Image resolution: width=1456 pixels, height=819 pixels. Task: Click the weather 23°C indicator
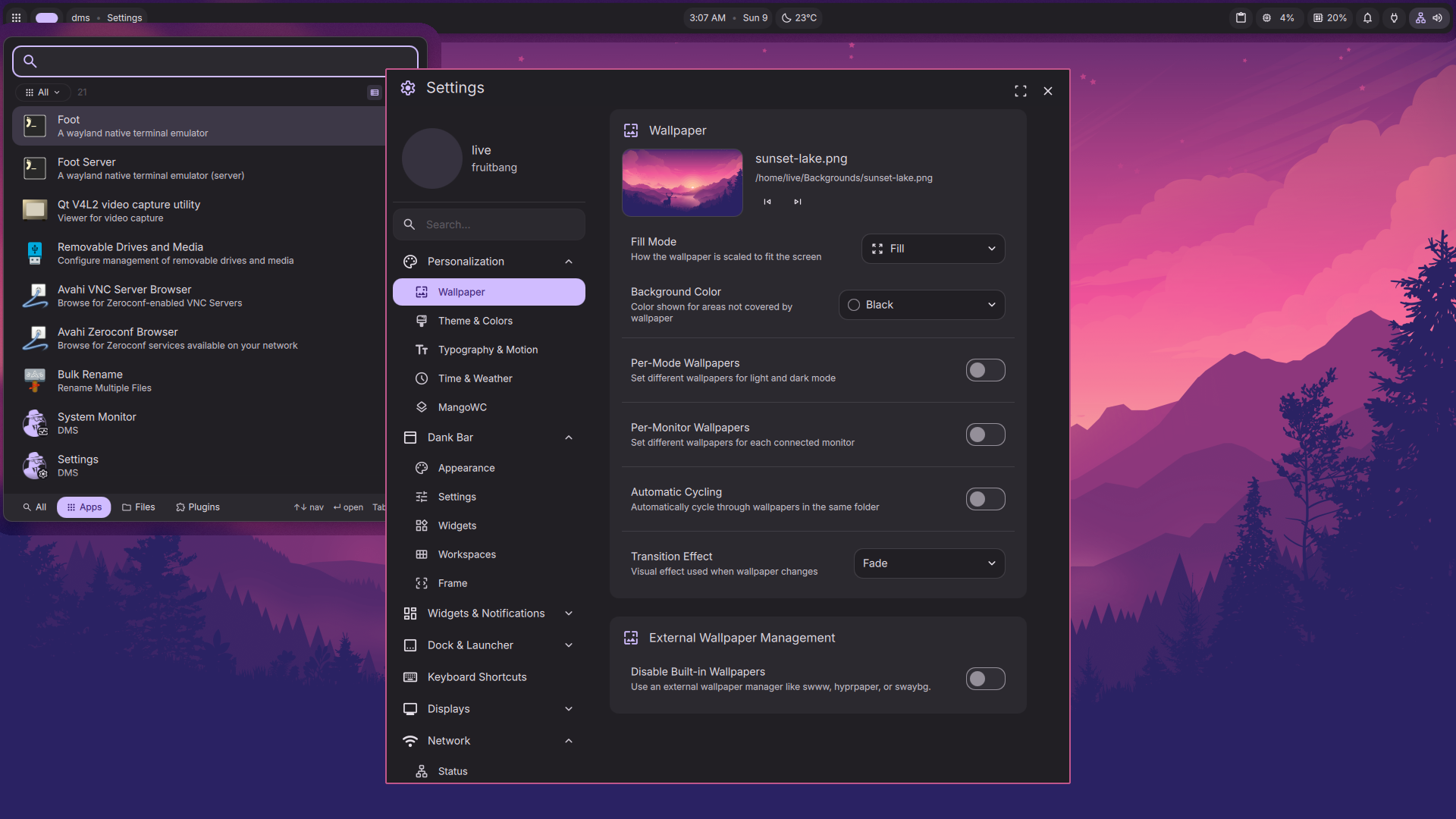click(799, 17)
